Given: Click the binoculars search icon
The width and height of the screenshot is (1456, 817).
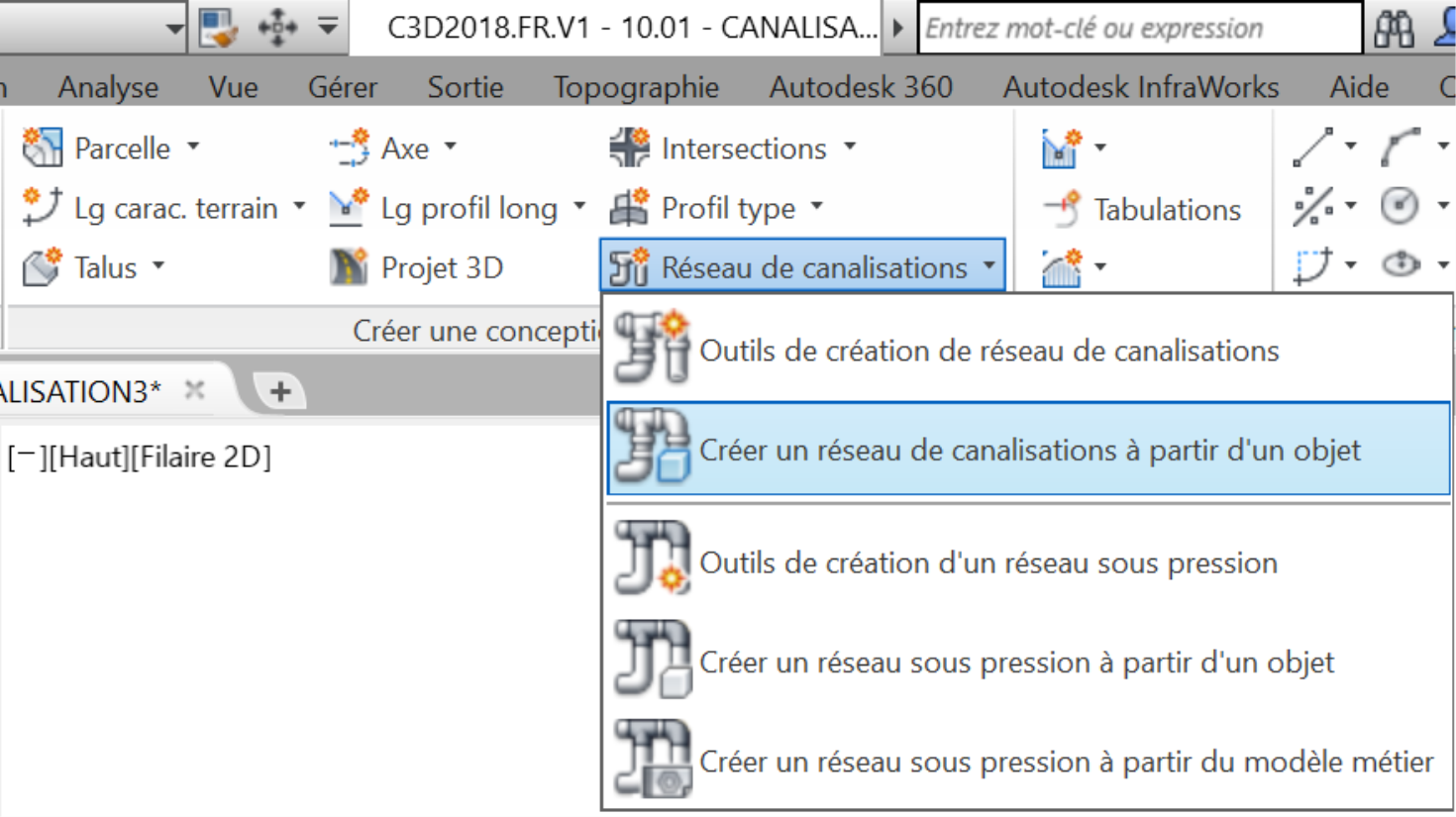Looking at the screenshot, I should tap(1394, 29).
